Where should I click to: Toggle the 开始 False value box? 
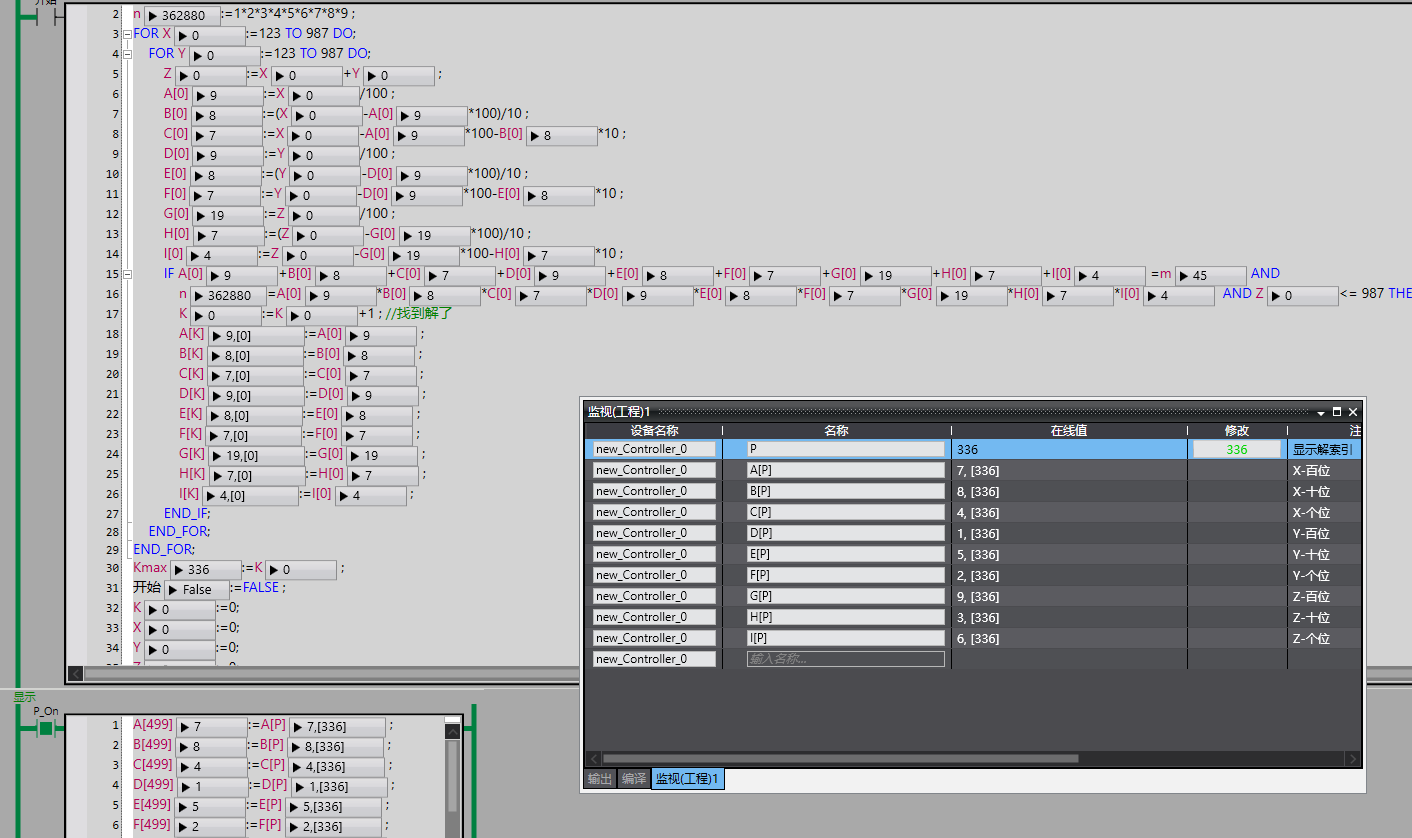tap(196, 590)
